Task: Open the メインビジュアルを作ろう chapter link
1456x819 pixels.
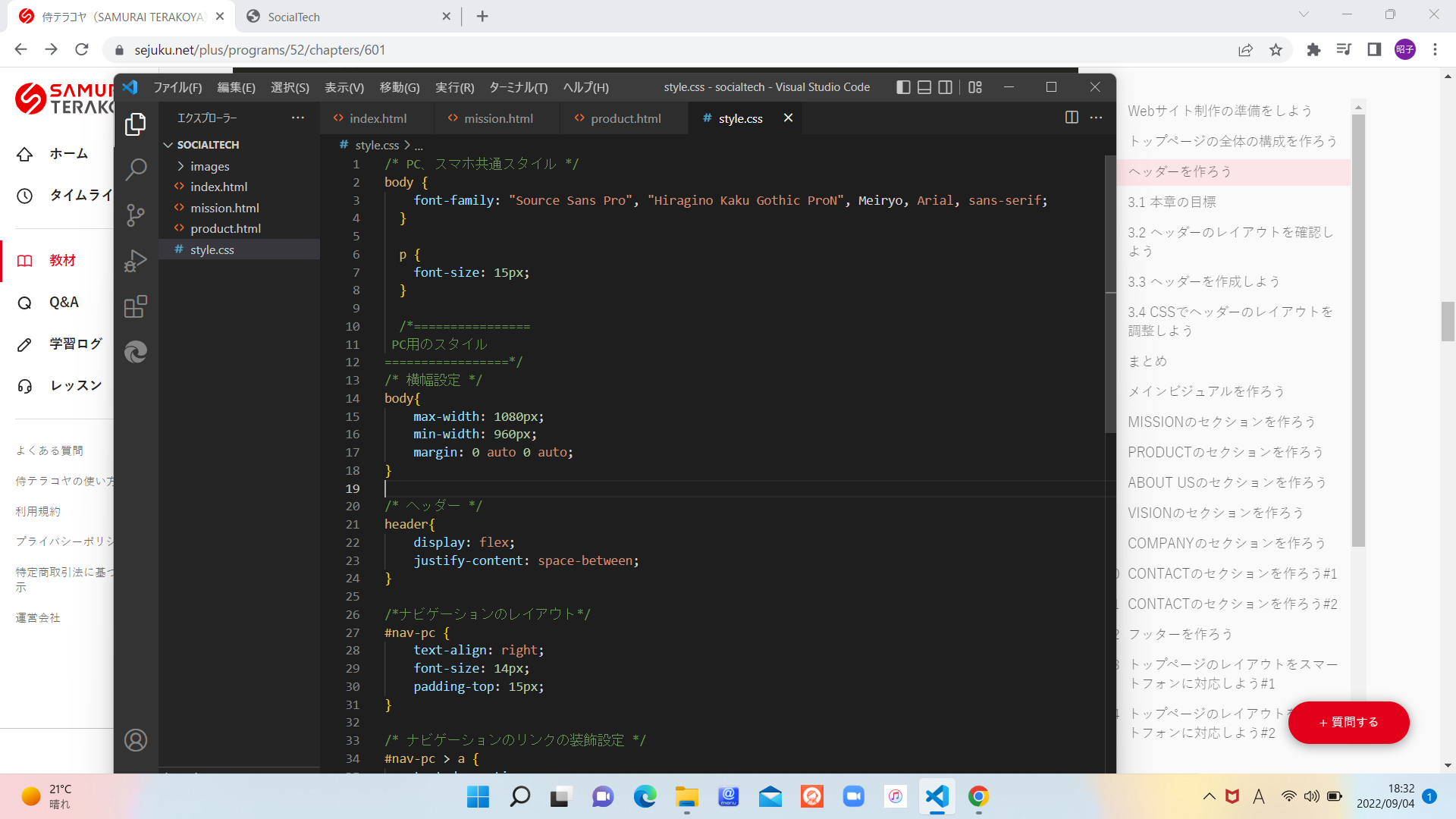Action: click(1206, 391)
